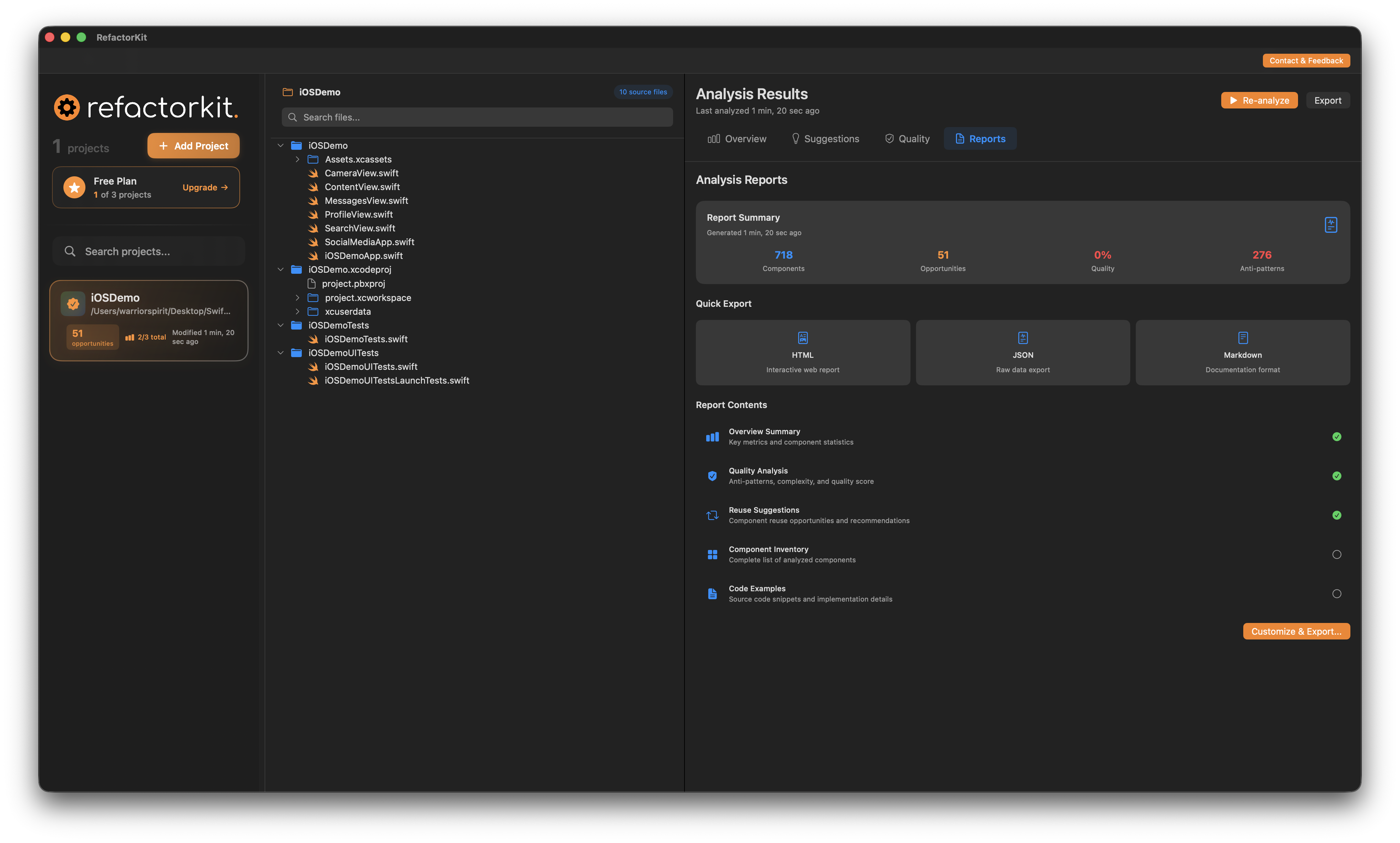This screenshot has height=843, width=1400.
Task: Expand the project.xcworkspace chevron
Action: [297, 298]
